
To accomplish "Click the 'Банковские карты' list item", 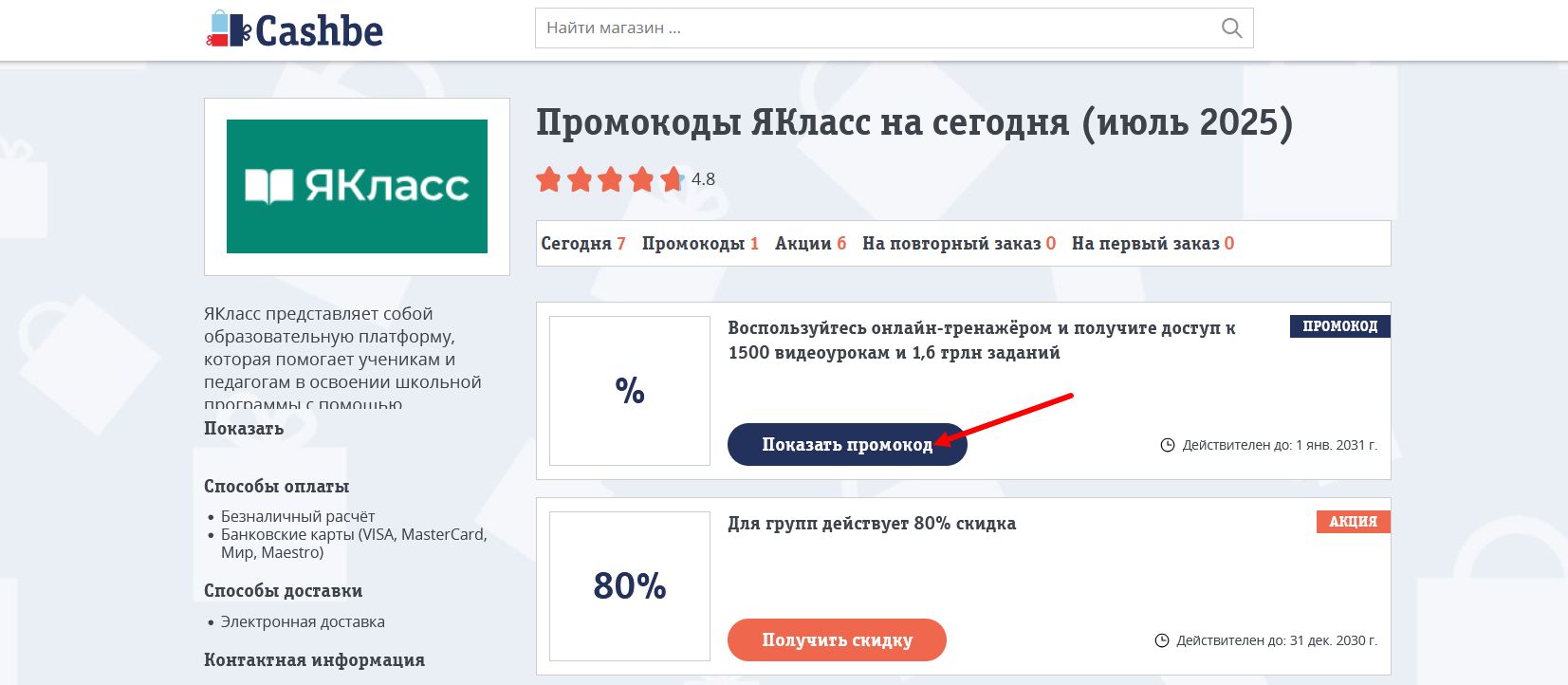I will pos(354,544).
